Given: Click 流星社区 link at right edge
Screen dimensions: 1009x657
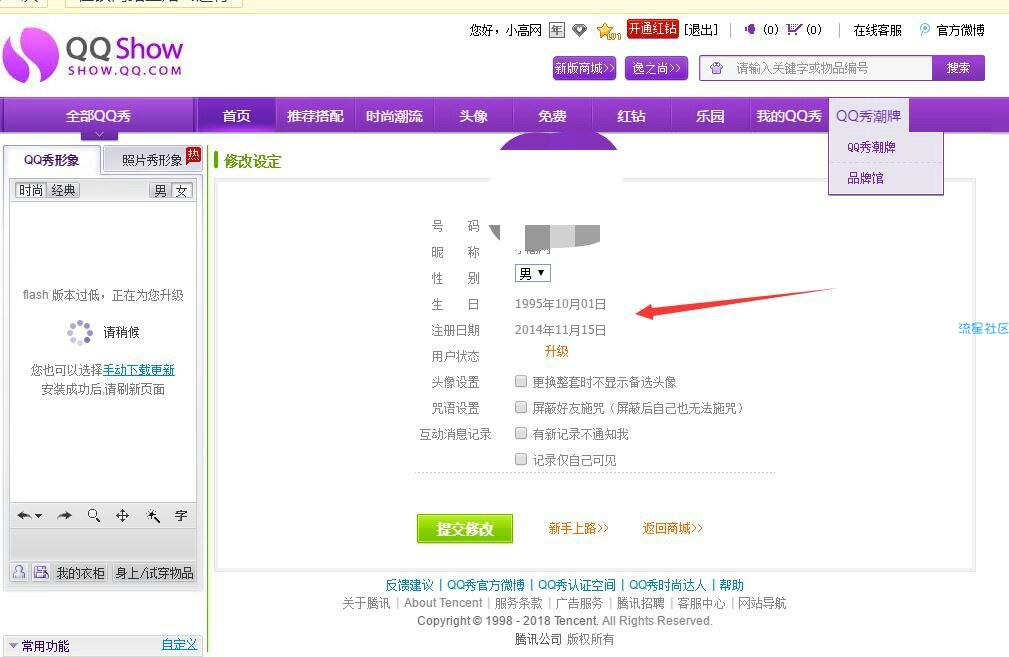Looking at the screenshot, I should click(x=983, y=328).
